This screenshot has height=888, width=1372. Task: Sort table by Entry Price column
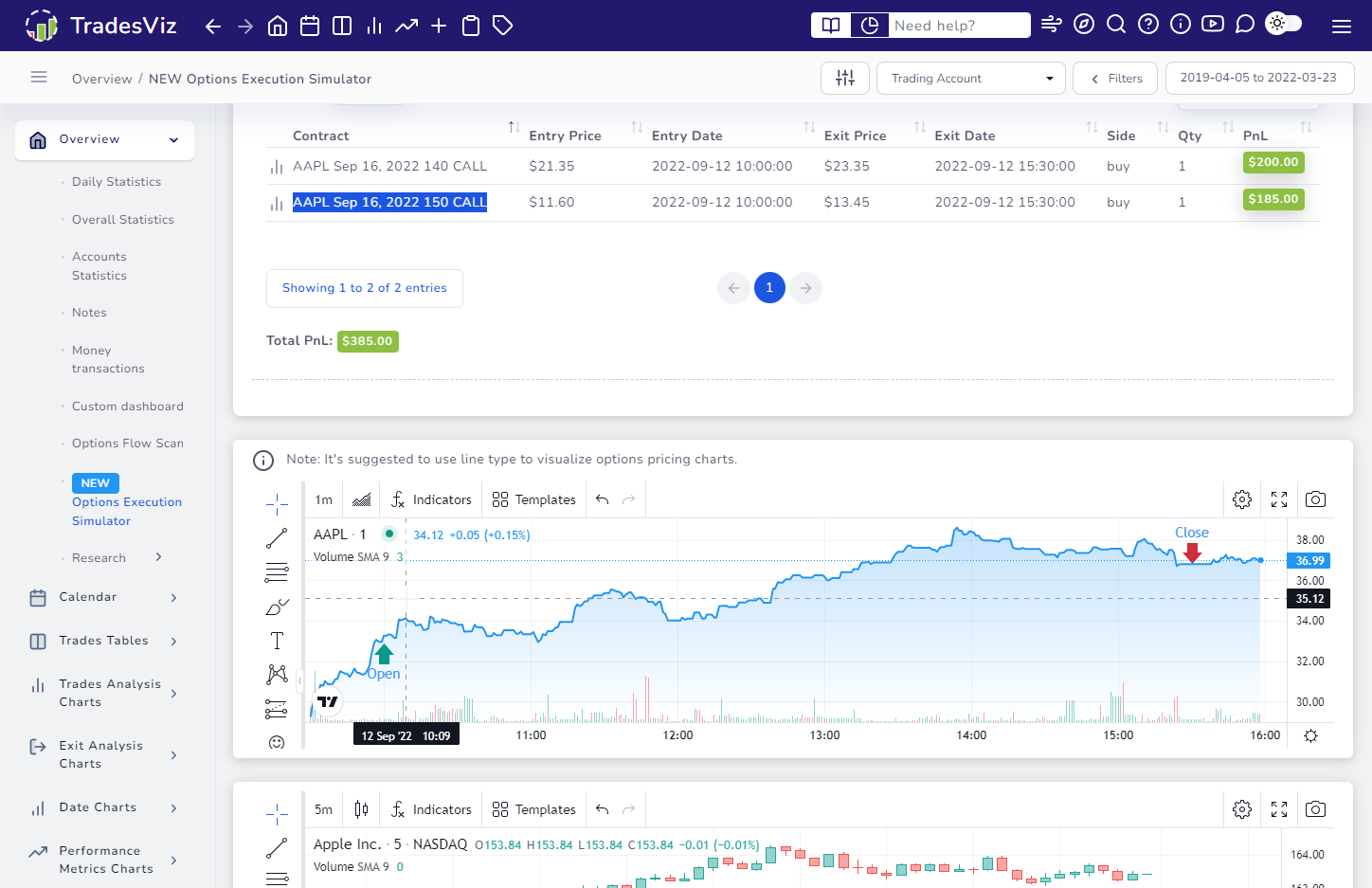584,136
